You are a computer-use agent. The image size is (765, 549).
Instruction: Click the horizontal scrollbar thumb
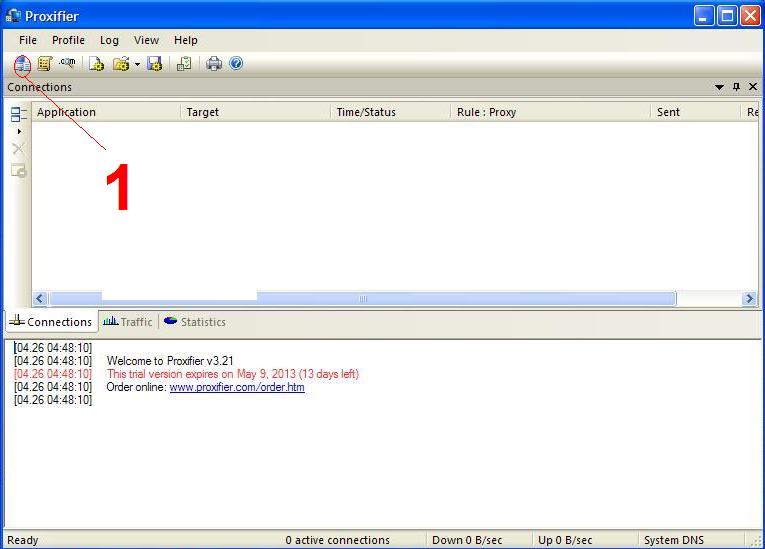(363, 298)
